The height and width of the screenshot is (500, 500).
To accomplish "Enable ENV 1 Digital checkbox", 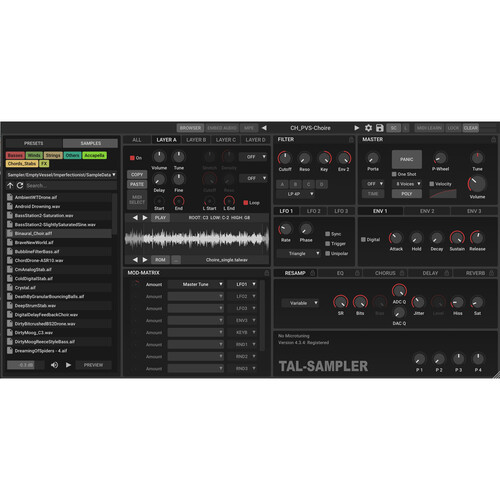I will pos(363,240).
